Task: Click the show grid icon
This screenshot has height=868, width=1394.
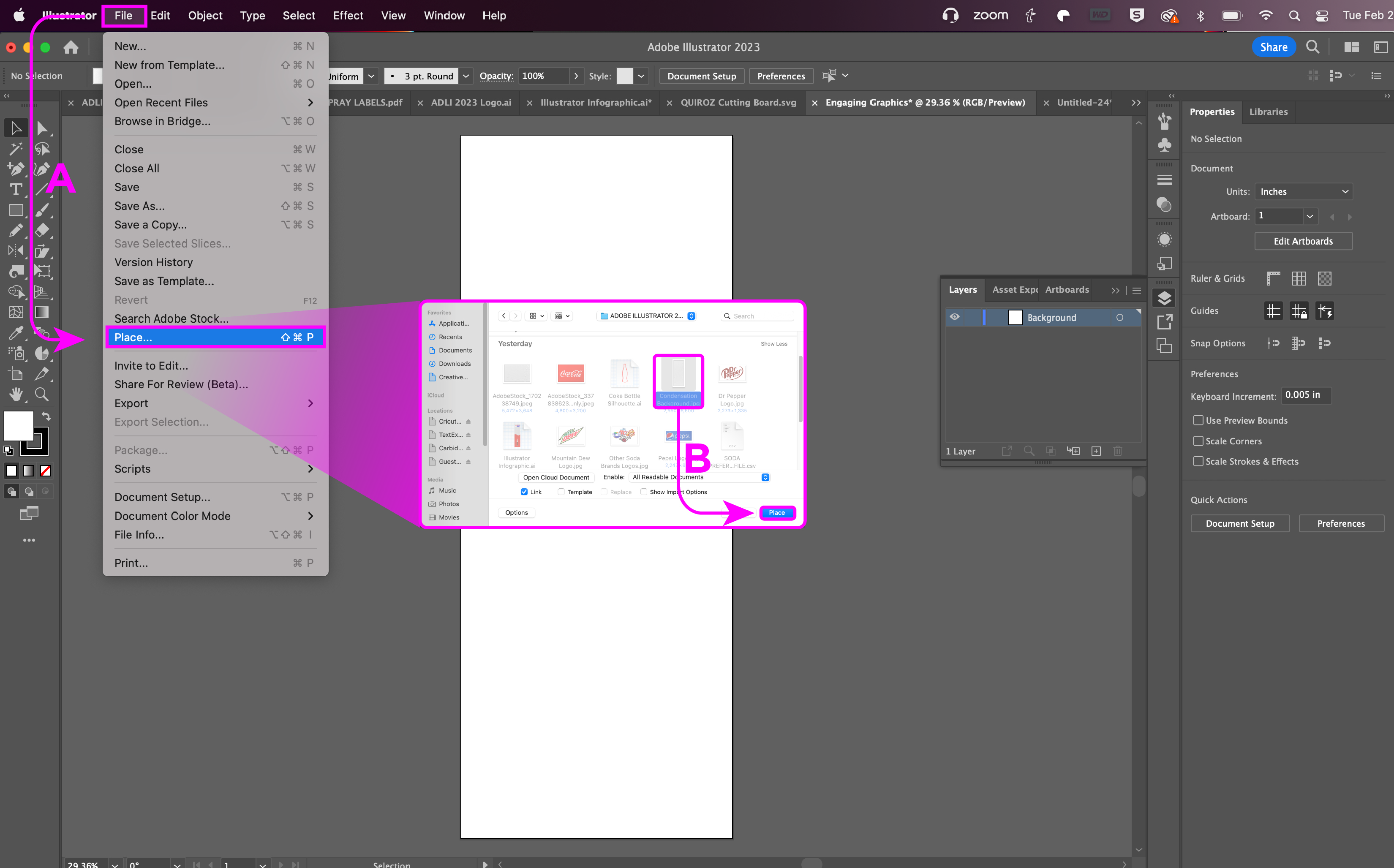Action: 1299,278
